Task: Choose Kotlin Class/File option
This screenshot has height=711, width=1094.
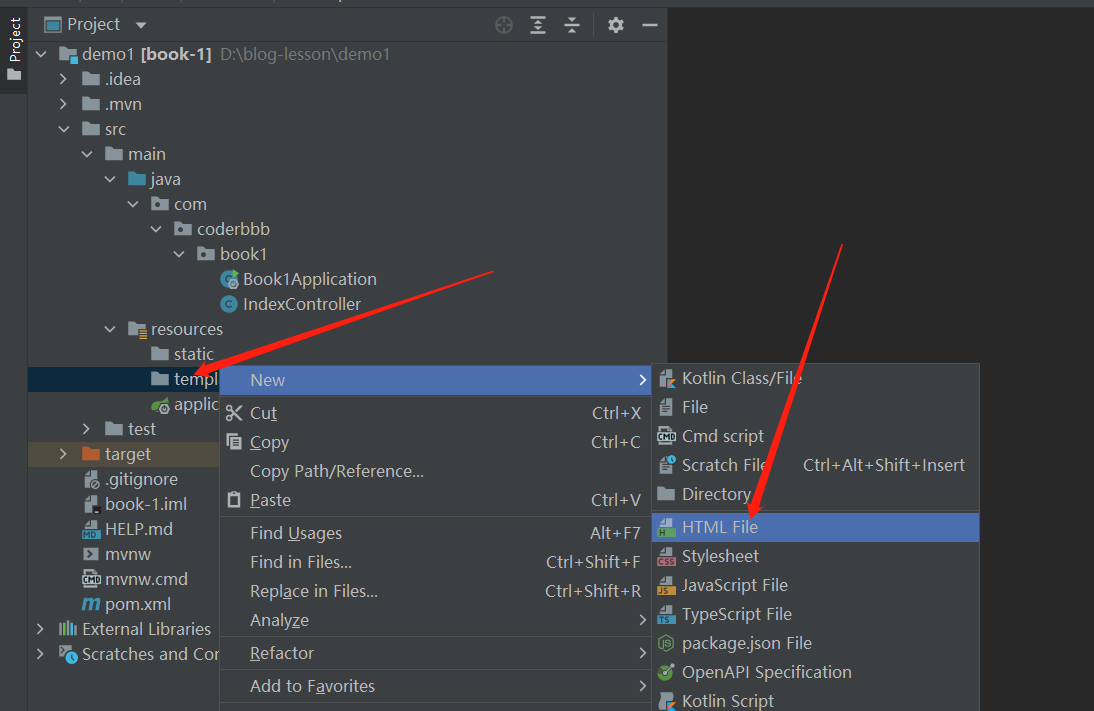Action: [741, 378]
